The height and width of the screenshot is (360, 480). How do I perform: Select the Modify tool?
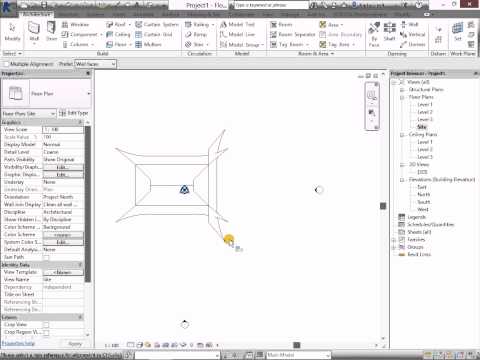click(x=12, y=32)
